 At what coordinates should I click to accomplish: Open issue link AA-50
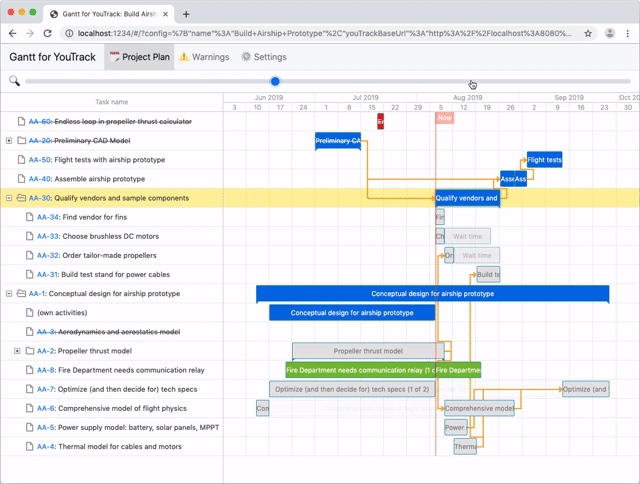click(x=40, y=160)
